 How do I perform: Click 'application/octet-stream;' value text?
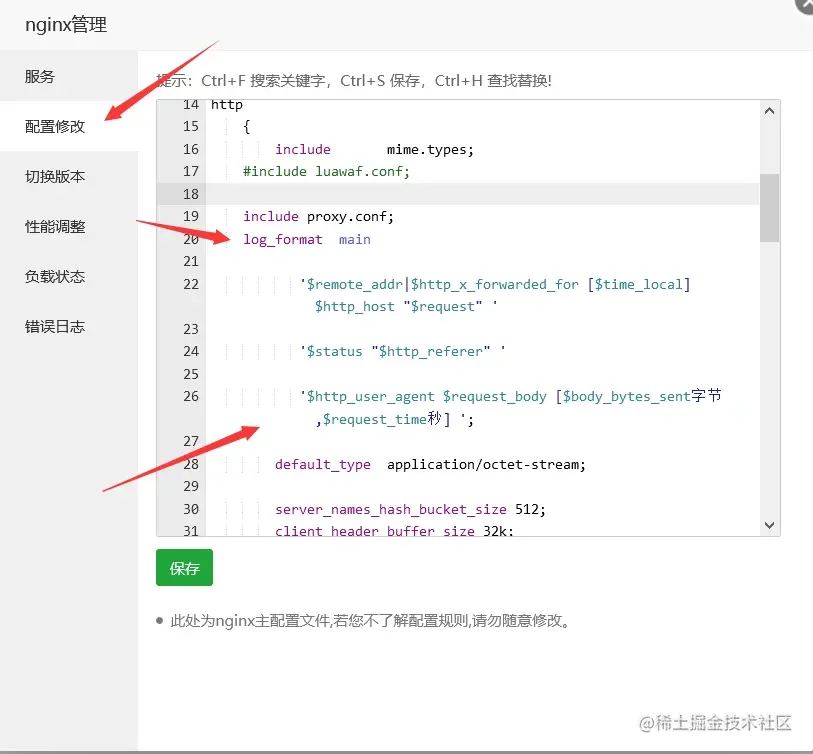point(486,465)
